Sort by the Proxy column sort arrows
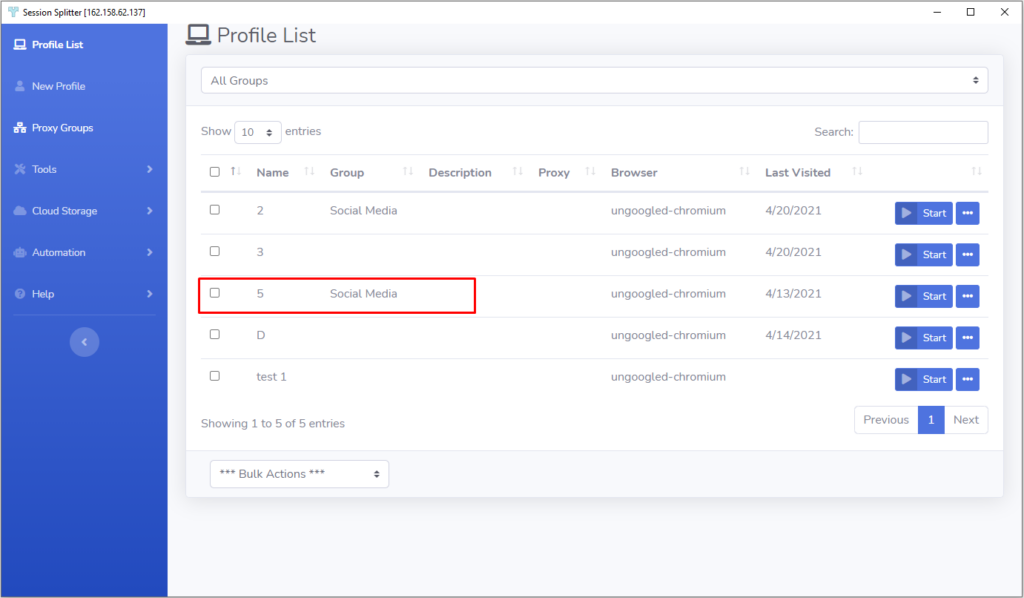The width and height of the screenshot is (1024, 598). pyautogui.click(x=590, y=171)
